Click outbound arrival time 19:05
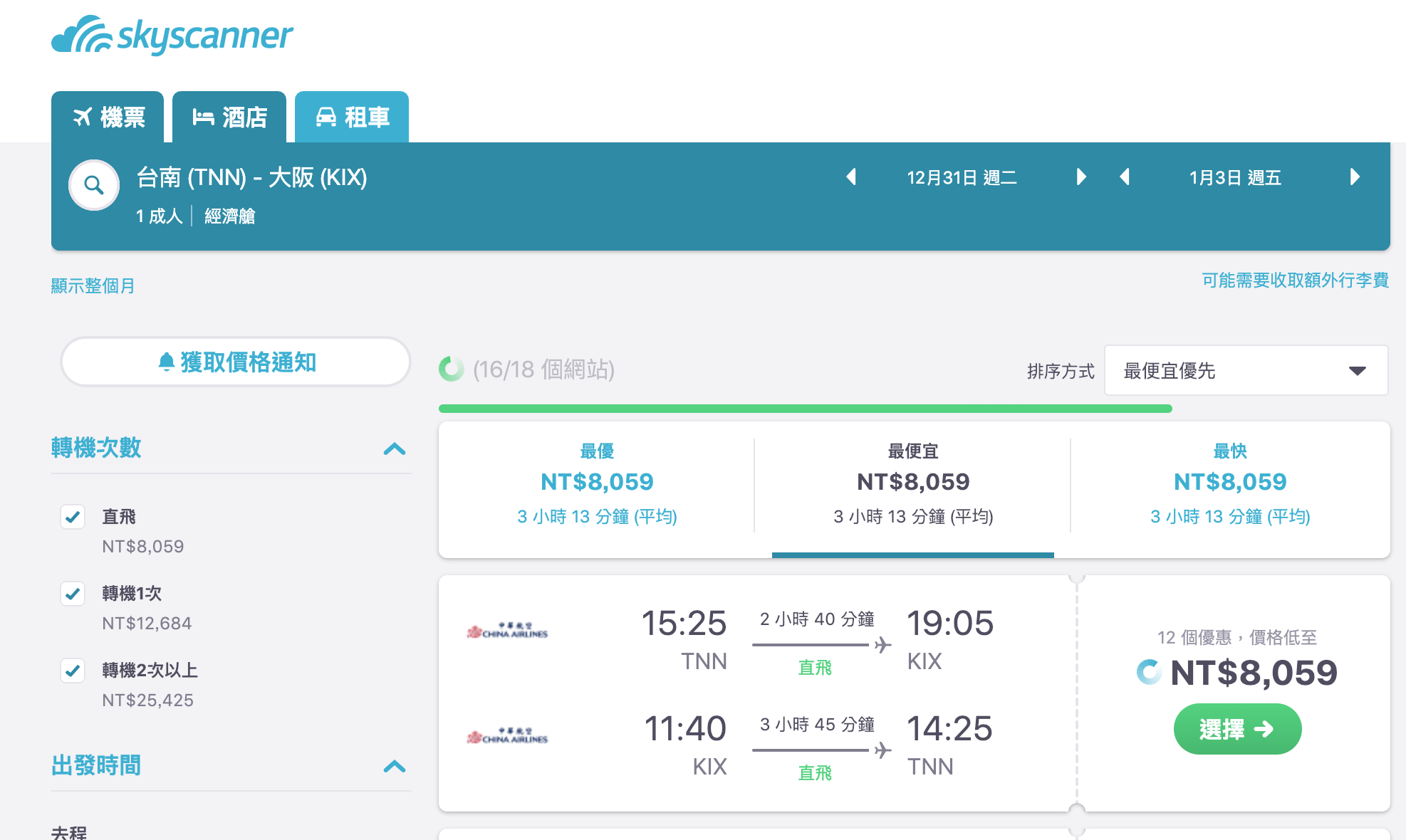Screen dimensions: 1406x840 click(949, 624)
